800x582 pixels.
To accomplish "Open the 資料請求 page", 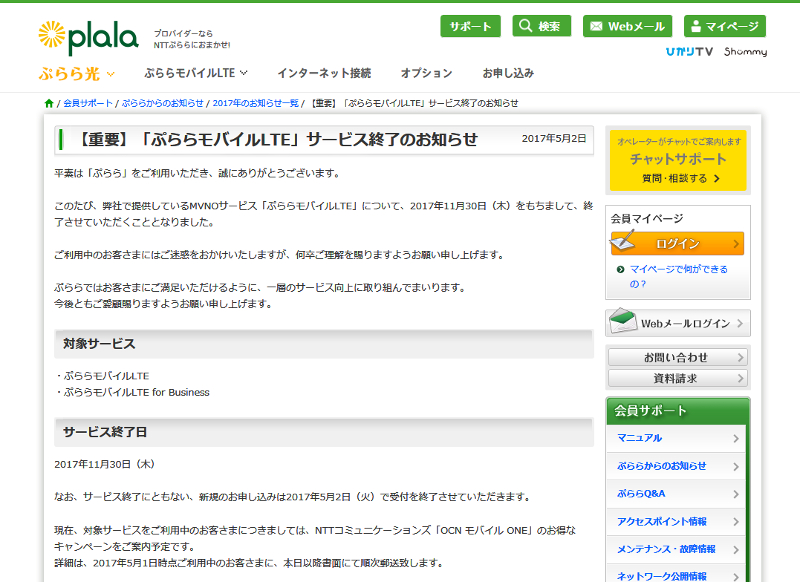I will point(677,378).
